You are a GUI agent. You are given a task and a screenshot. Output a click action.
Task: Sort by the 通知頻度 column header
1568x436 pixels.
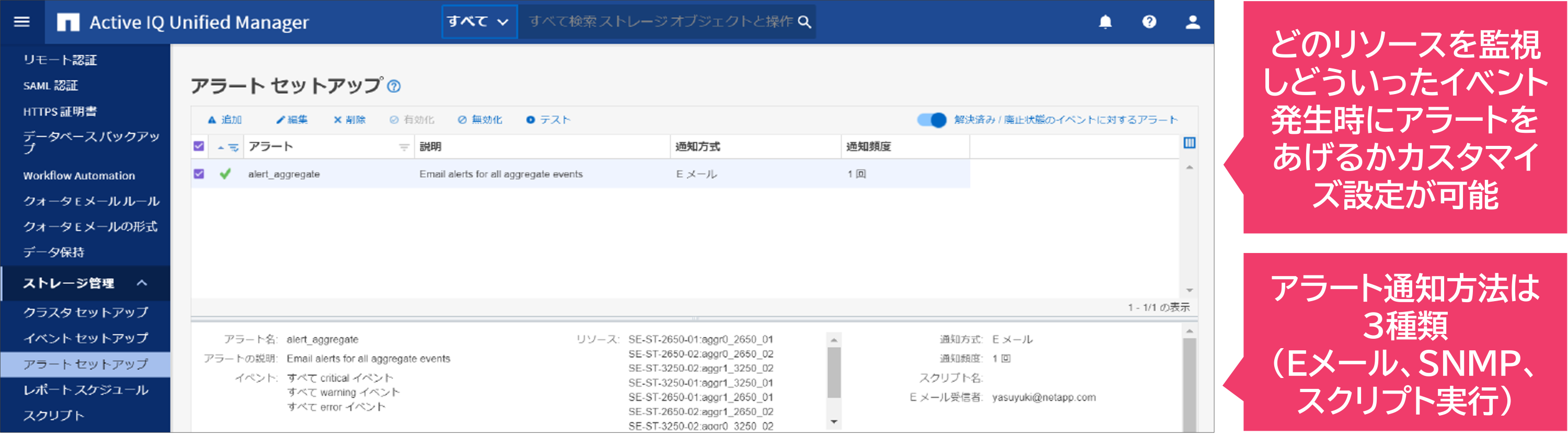click(x=869, y=147)
